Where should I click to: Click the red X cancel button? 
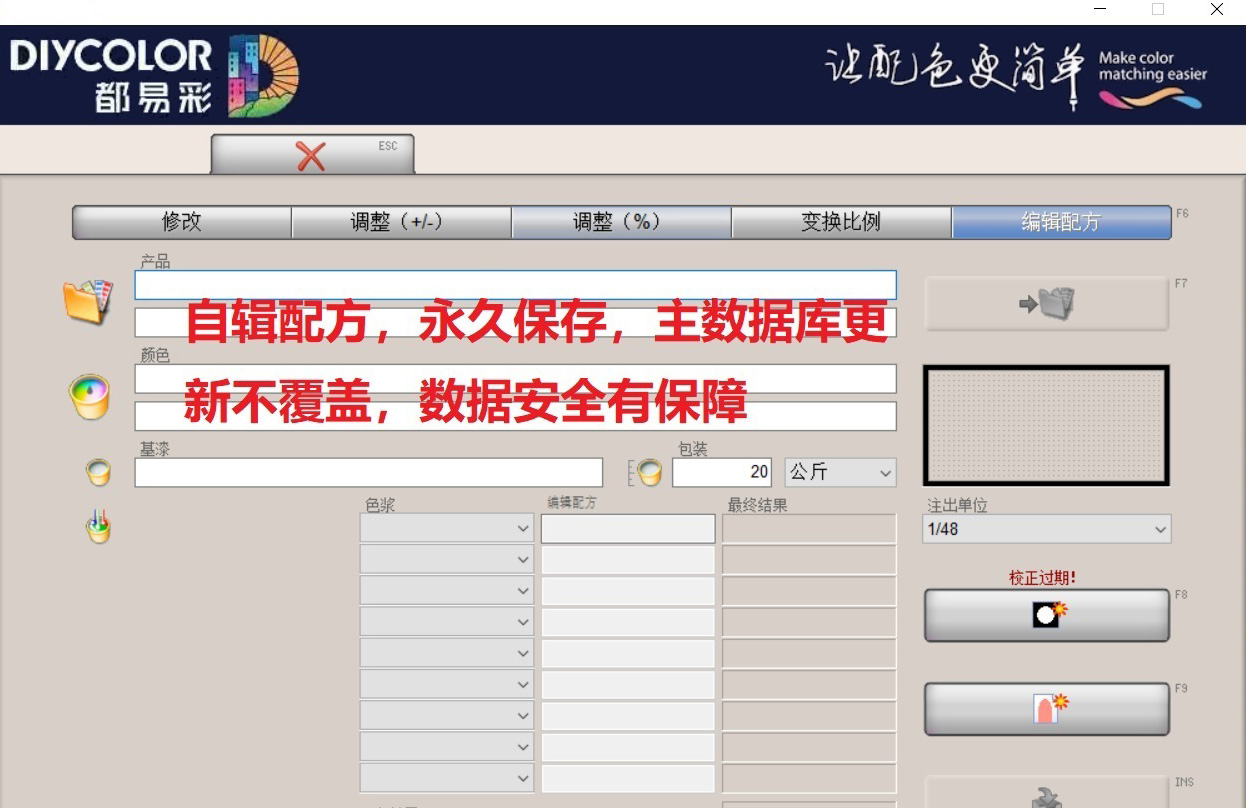[x=311, y=155]
